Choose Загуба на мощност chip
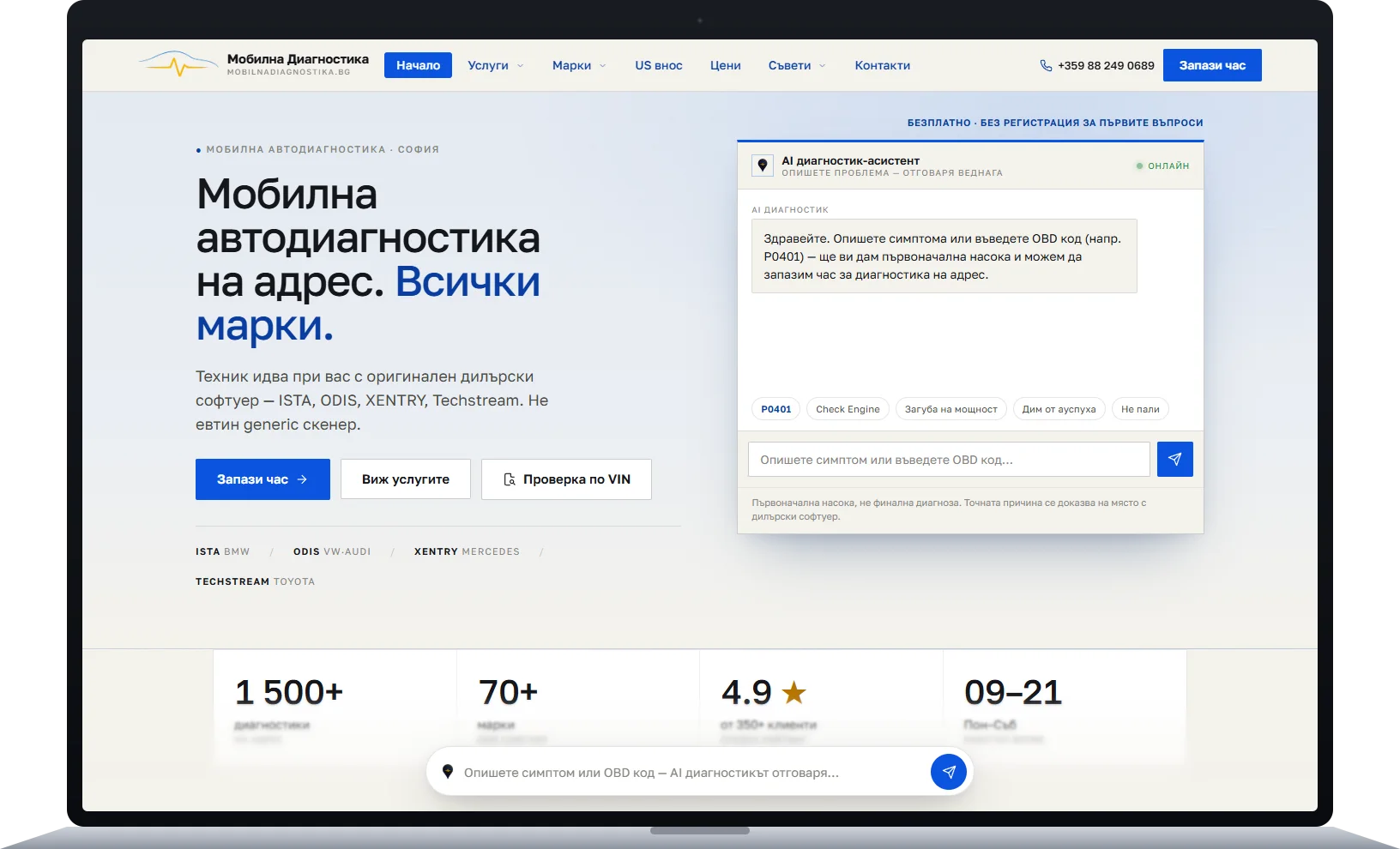1400x849 pixels. 951,409
